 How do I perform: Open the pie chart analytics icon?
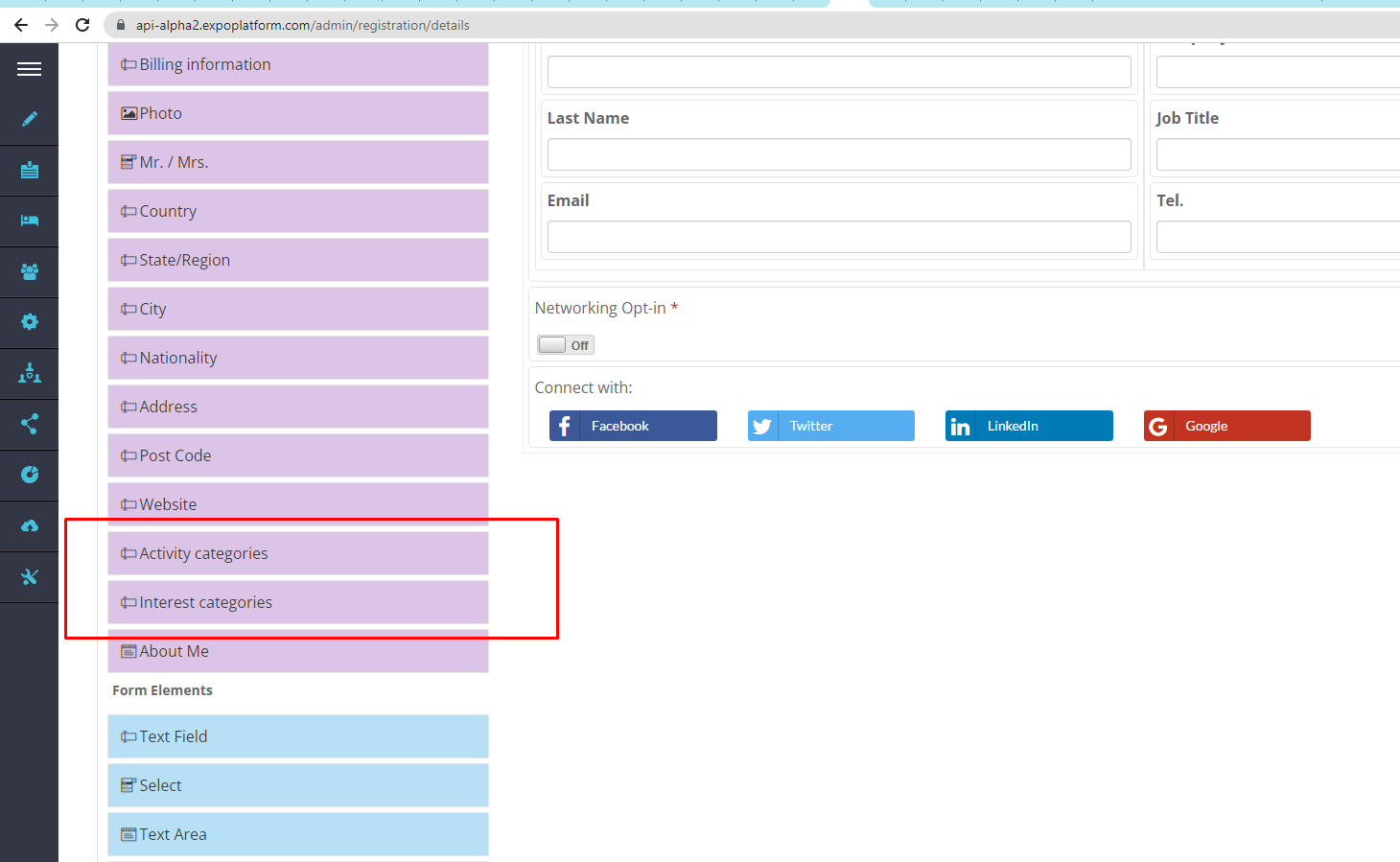tap(29, 475)
